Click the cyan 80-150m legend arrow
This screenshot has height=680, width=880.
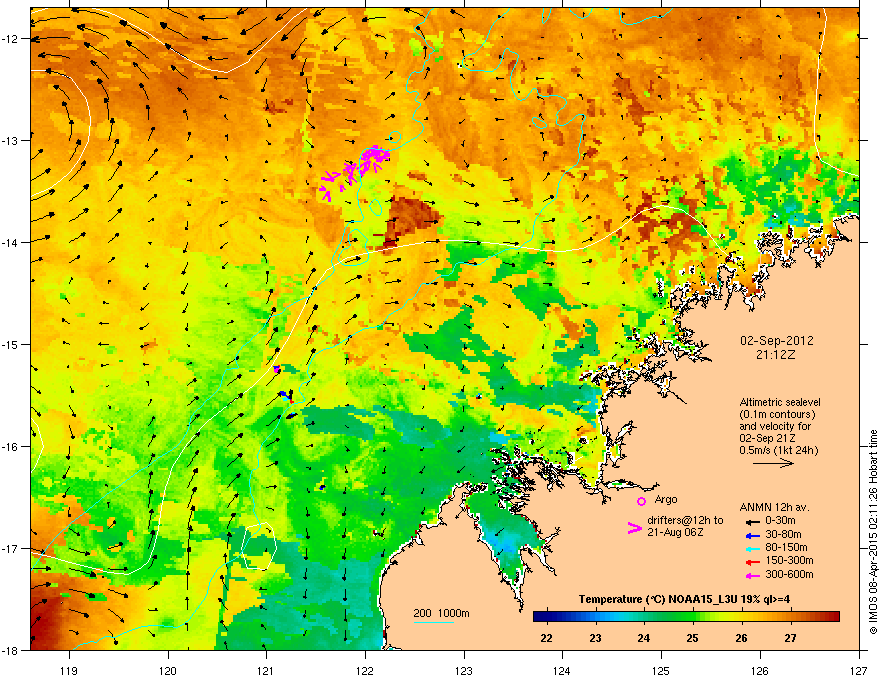tap(752, 549)
